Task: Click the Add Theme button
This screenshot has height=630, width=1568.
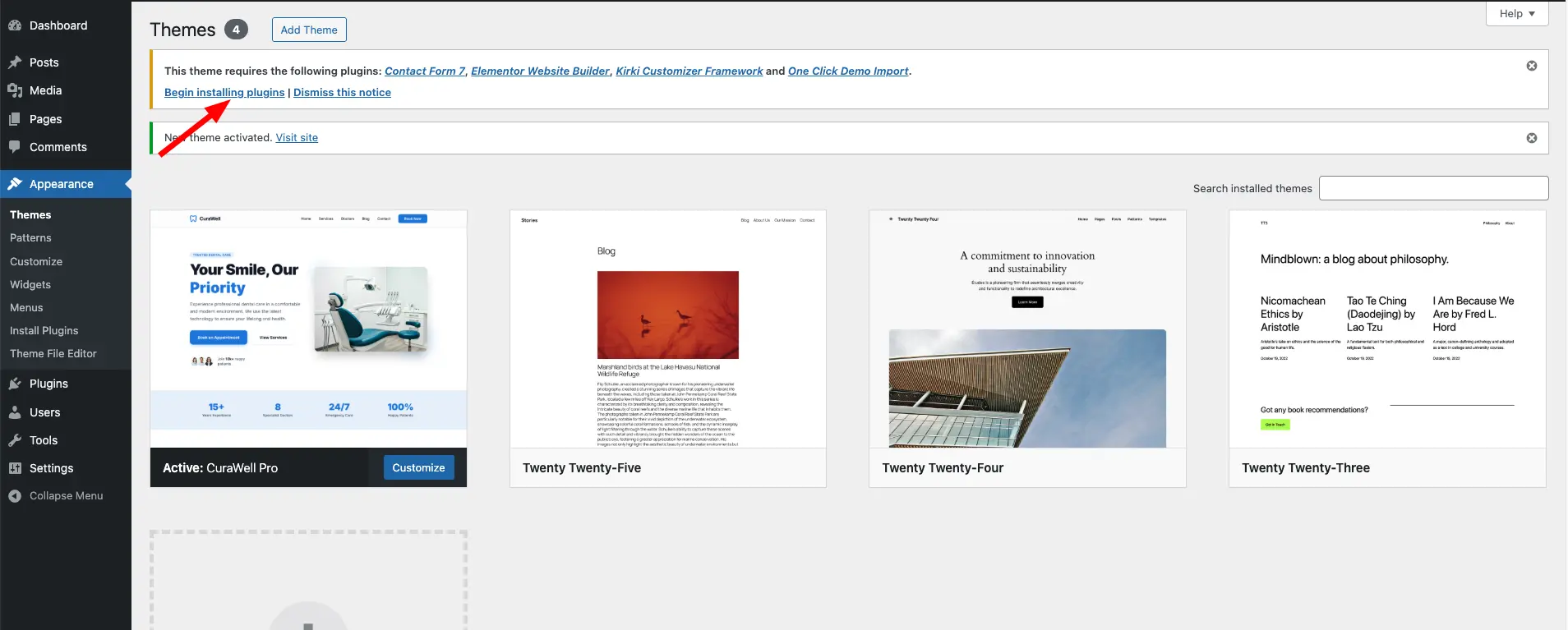Action: tap(309, 30)
